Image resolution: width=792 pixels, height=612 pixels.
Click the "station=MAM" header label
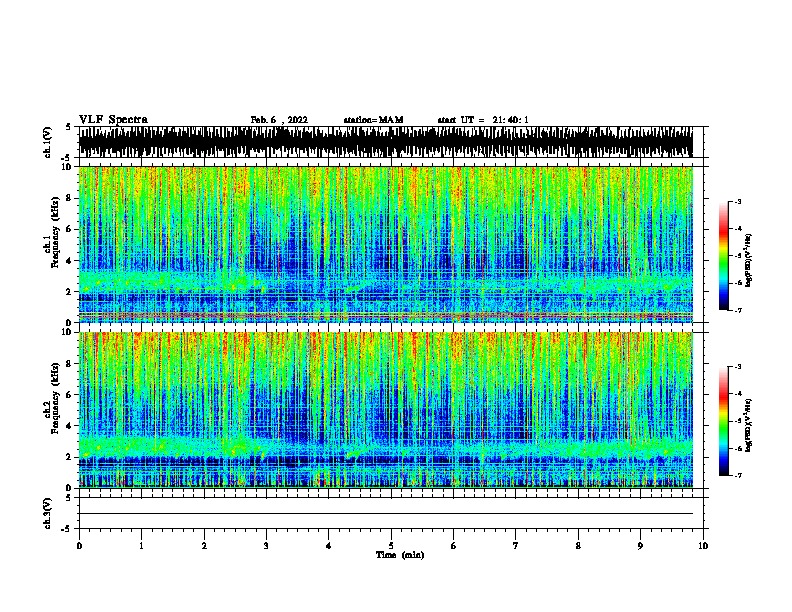373,120
